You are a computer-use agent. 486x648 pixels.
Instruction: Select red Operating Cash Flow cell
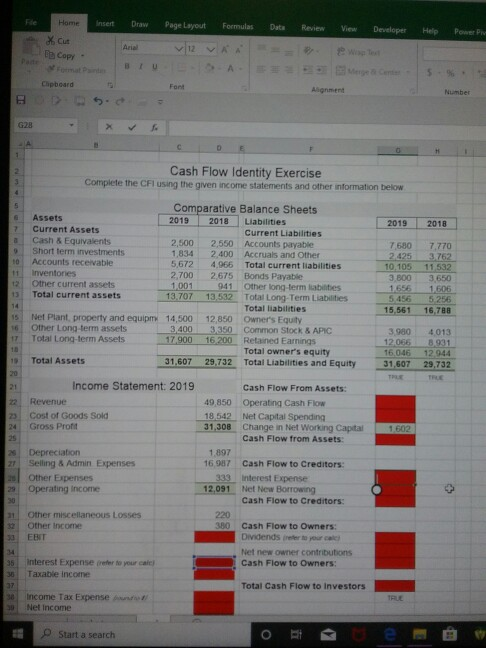pyautogui.click(x=395, y=402)
